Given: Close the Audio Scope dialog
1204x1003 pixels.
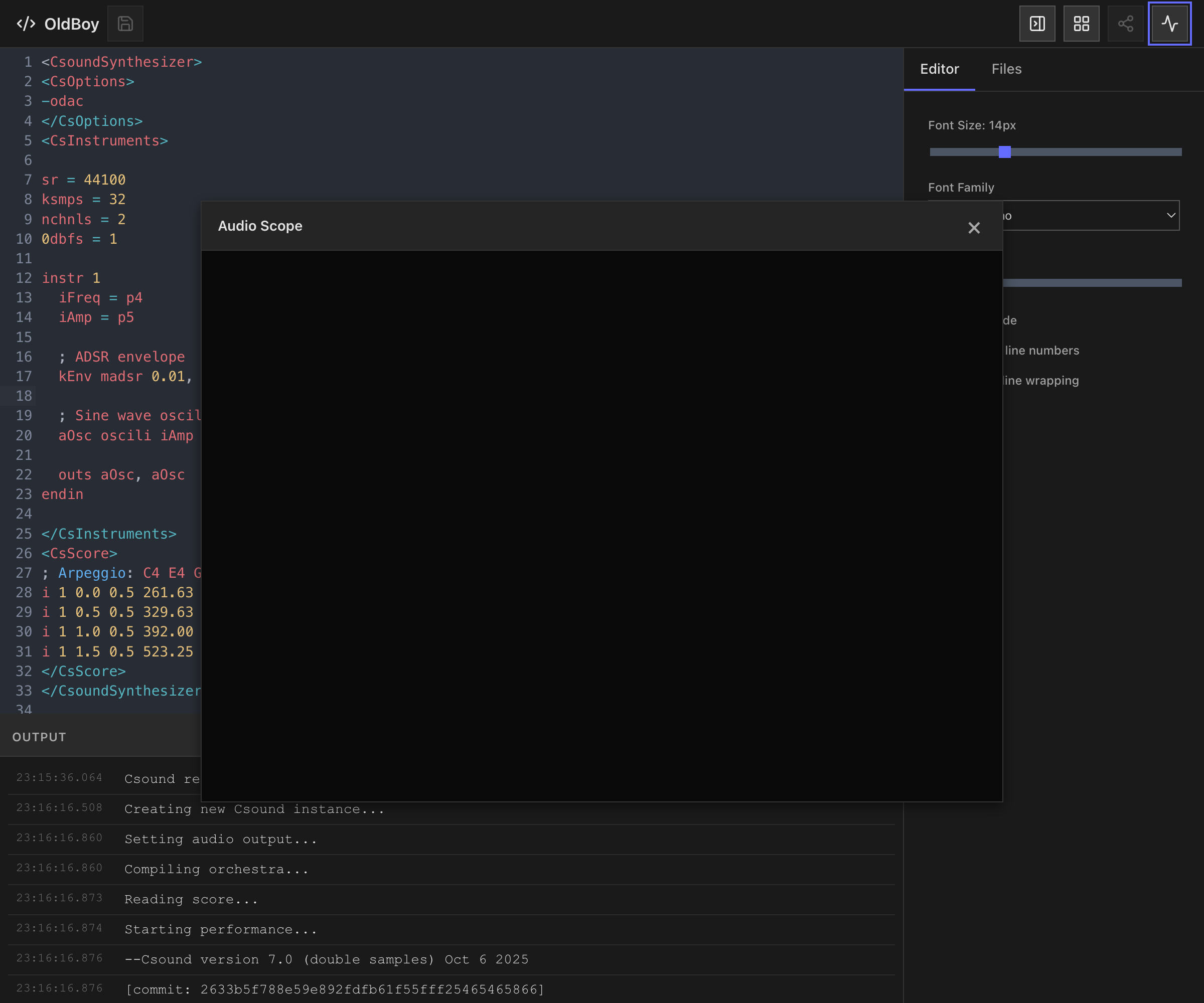Looking at the screenshot, I should (974, 228).
